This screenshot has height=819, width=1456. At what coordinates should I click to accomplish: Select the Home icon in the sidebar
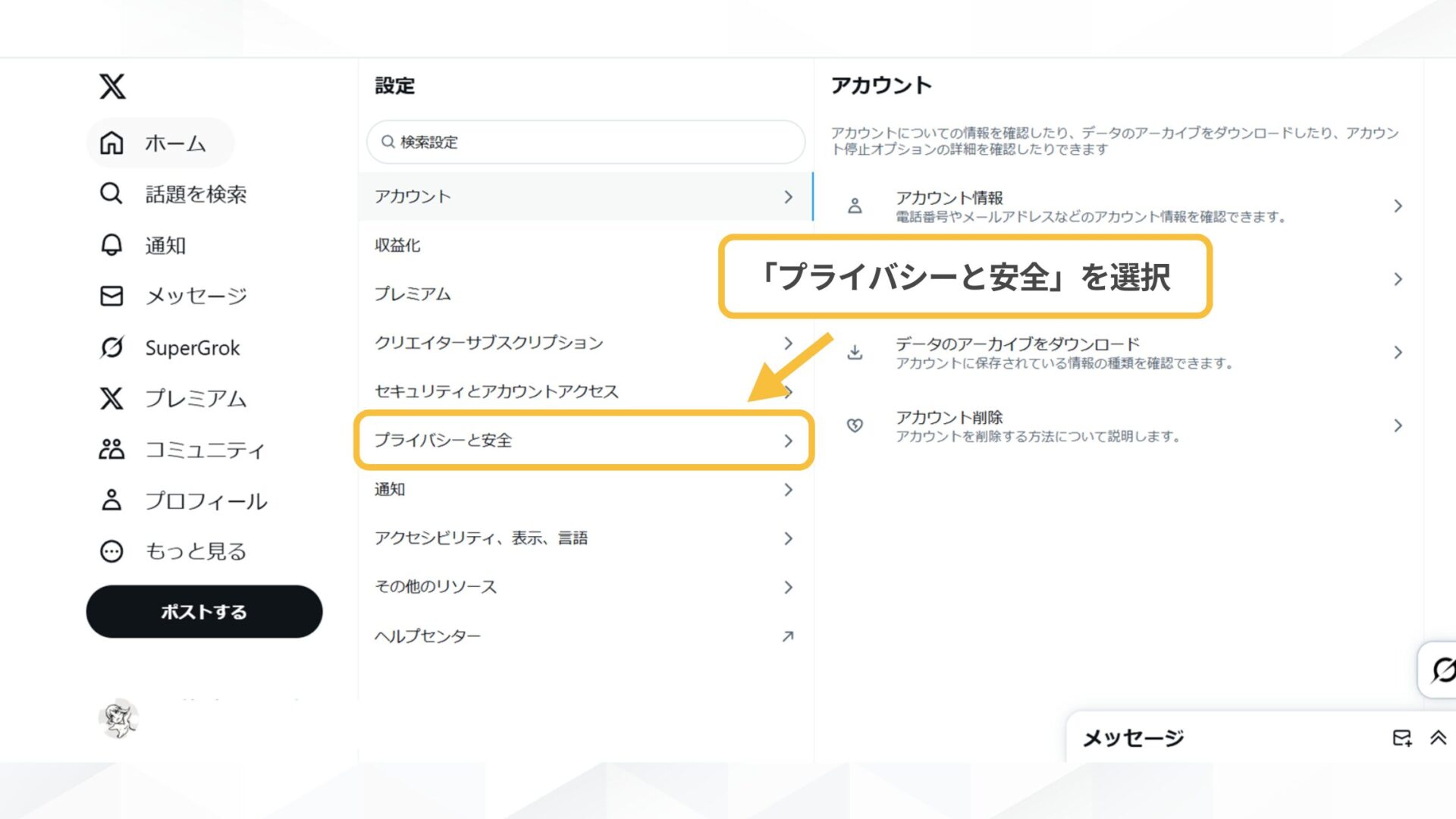(x=111, y=142)
